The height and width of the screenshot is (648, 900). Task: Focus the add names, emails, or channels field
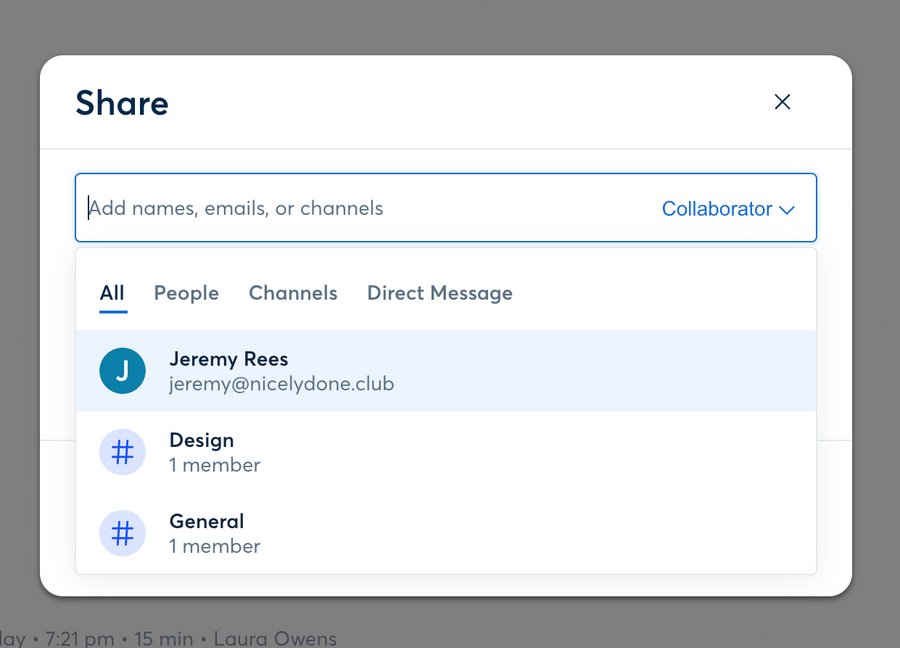click(360, 209)
